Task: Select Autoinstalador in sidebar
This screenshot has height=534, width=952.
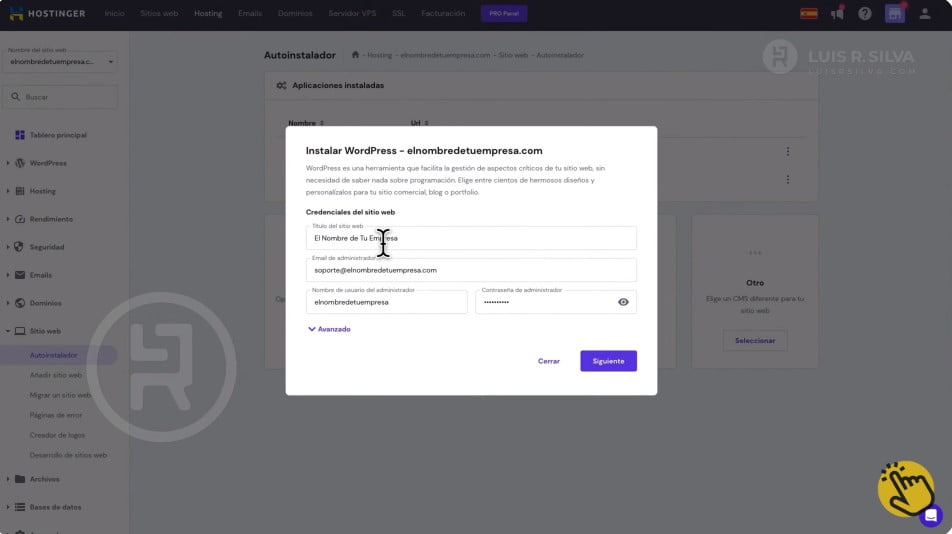Action: (53, 355)
